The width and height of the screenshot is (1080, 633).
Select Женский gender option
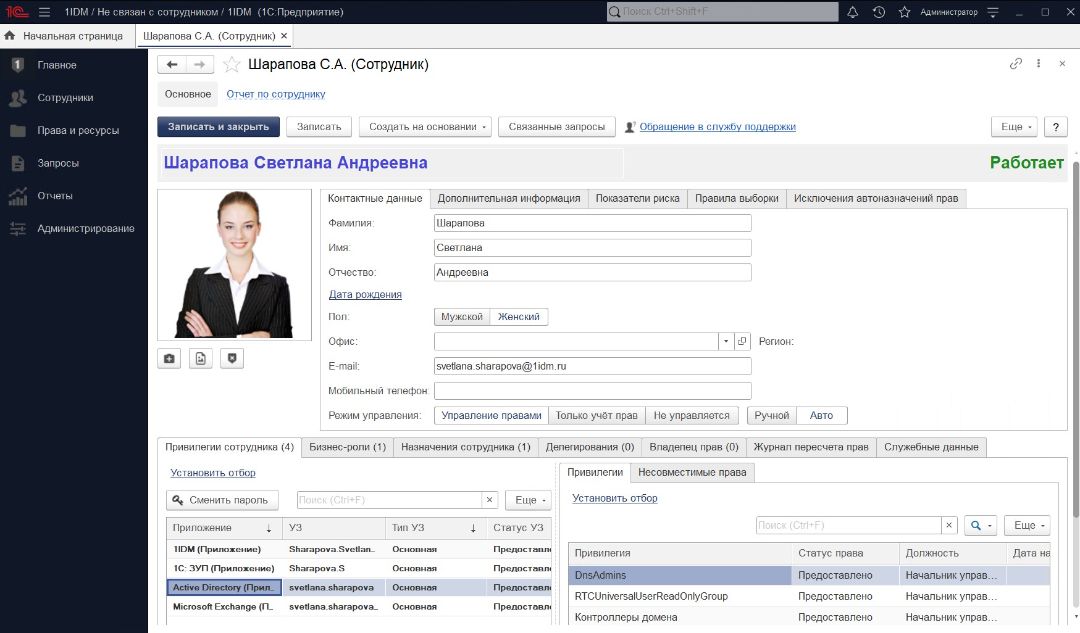tap(519, 317)
